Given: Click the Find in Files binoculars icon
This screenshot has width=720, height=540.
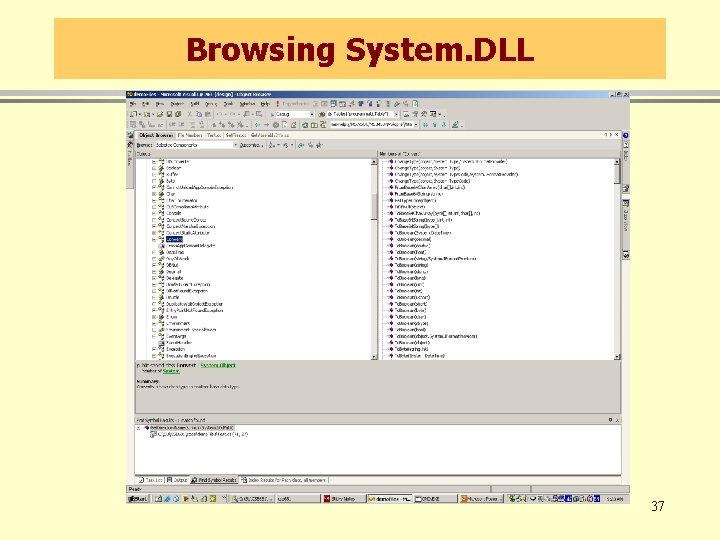Looking at the screenshot, I should pos(321,114).
